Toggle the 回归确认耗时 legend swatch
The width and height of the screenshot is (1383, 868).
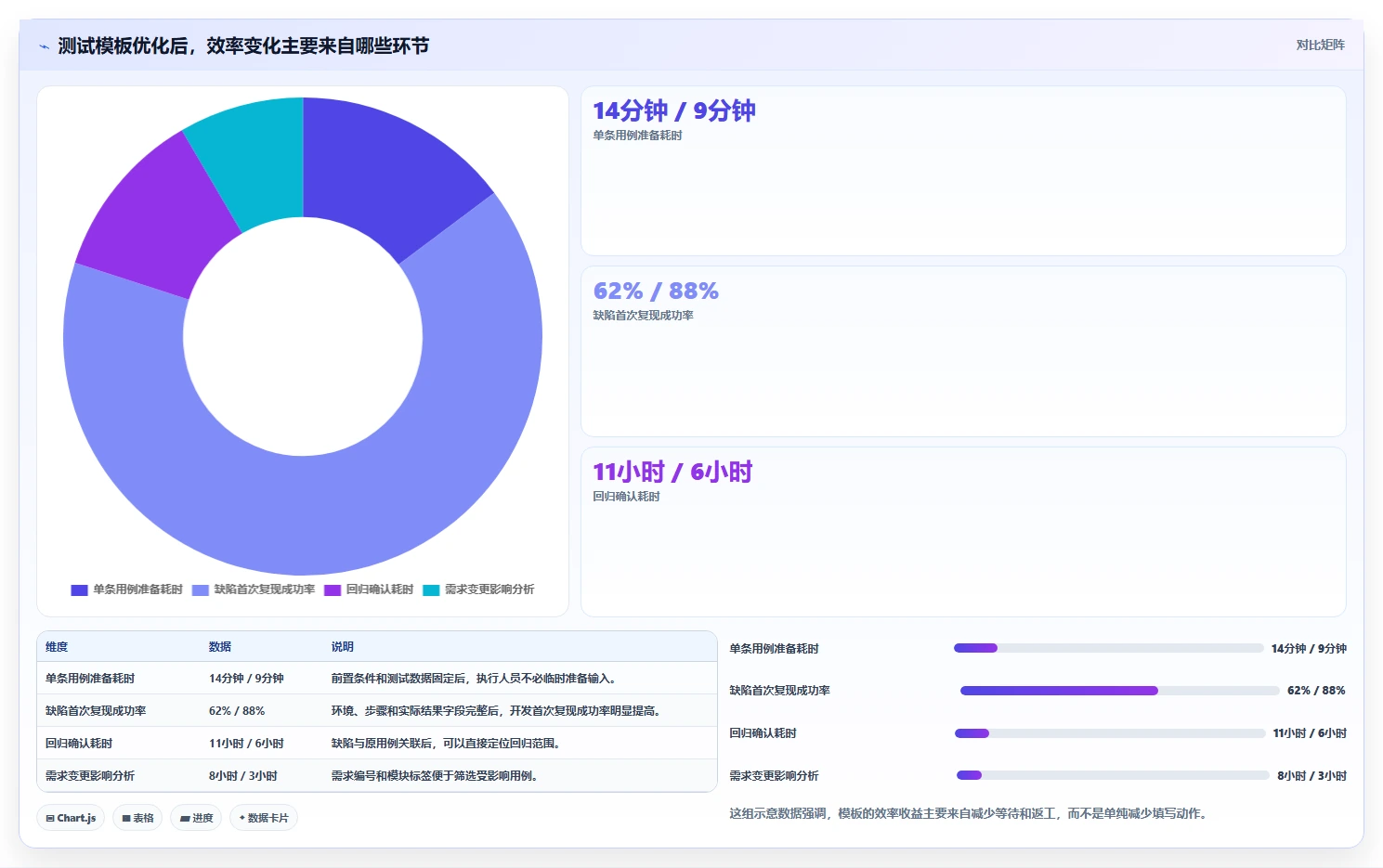coord(333,589)
